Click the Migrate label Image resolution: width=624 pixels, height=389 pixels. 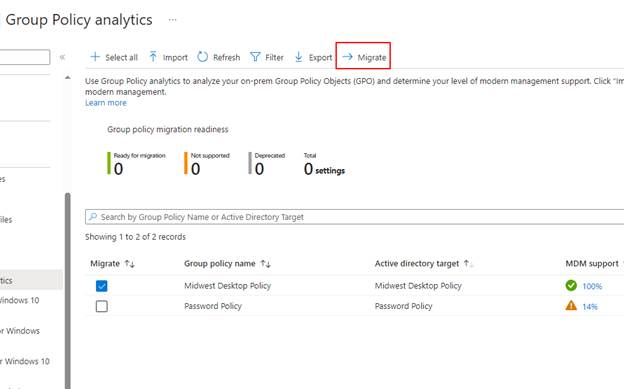372,57
